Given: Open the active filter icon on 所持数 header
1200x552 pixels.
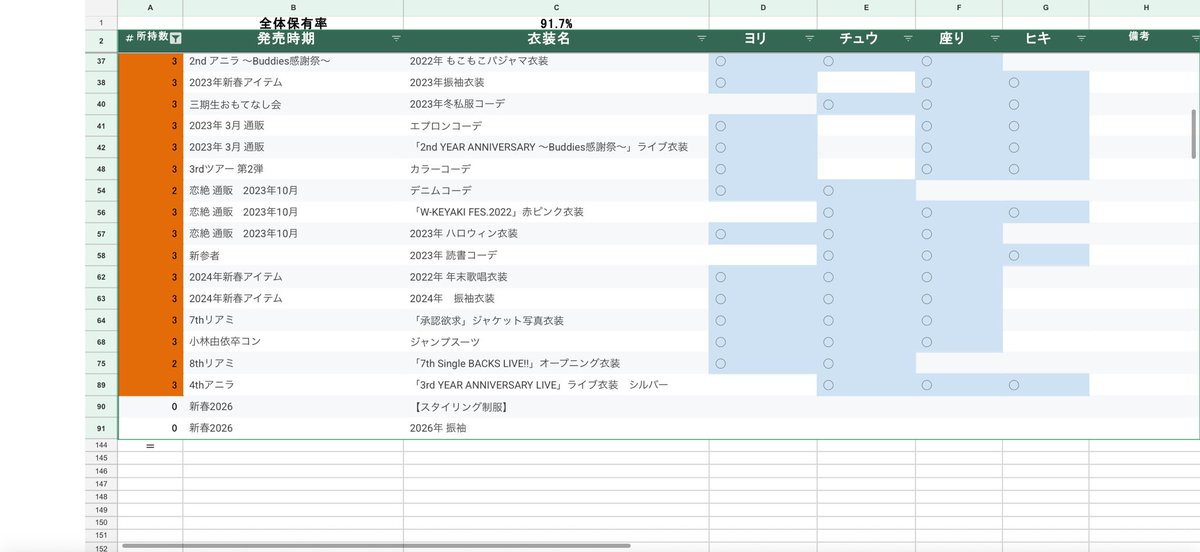Looking at the screenshot, I should [176, 38].
